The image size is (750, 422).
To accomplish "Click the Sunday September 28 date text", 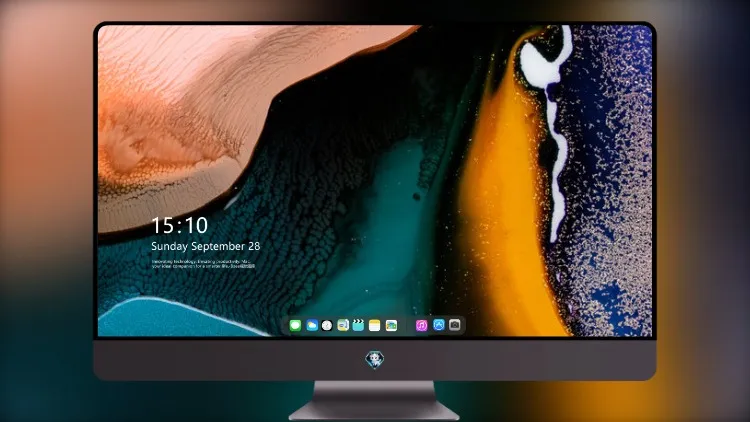I will (x=206, y=246).
